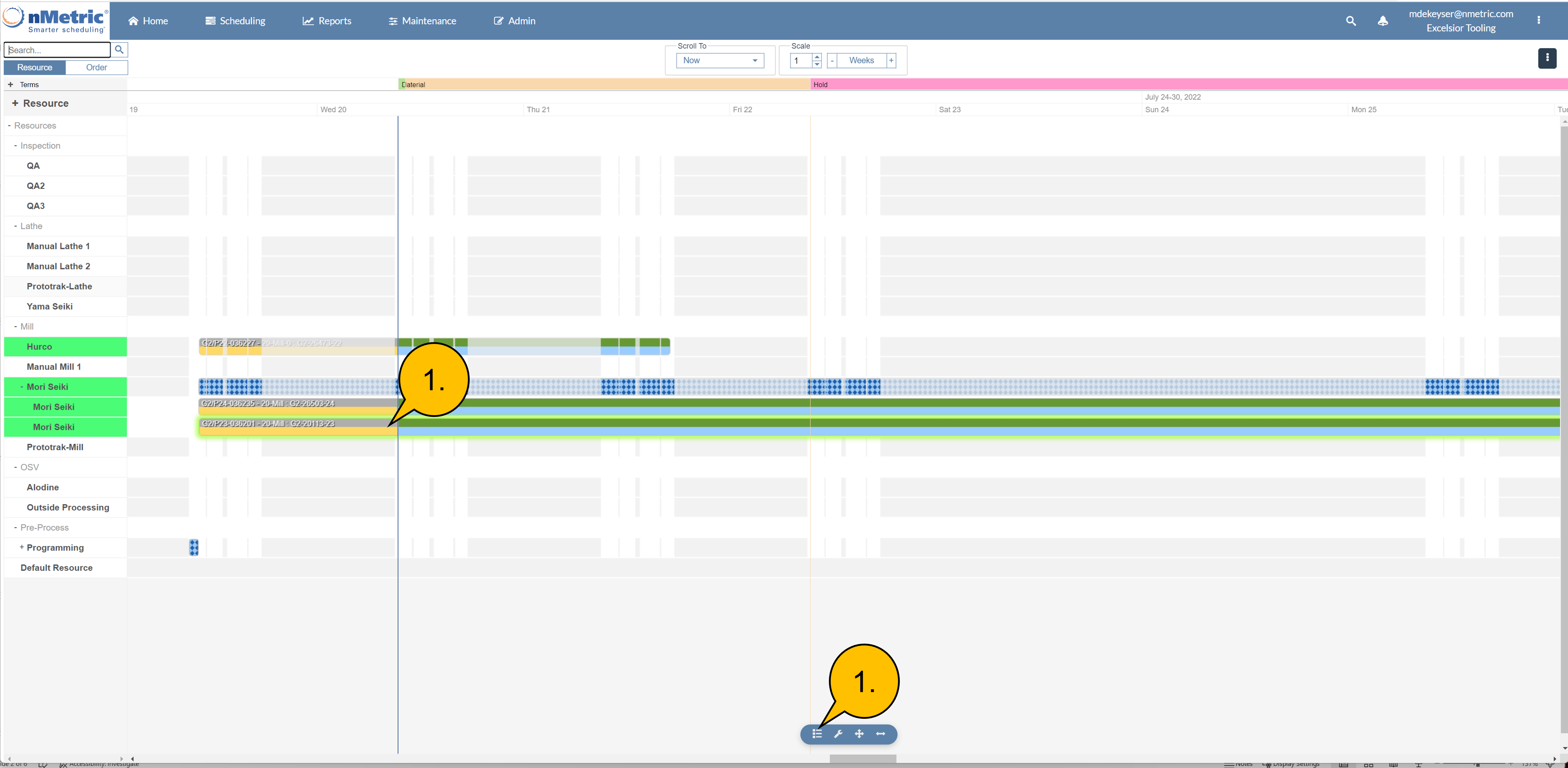This screenshot has width=1568, height=768.
Task: Switch to the Resource view toggle
Action: [x=35, y=68]
